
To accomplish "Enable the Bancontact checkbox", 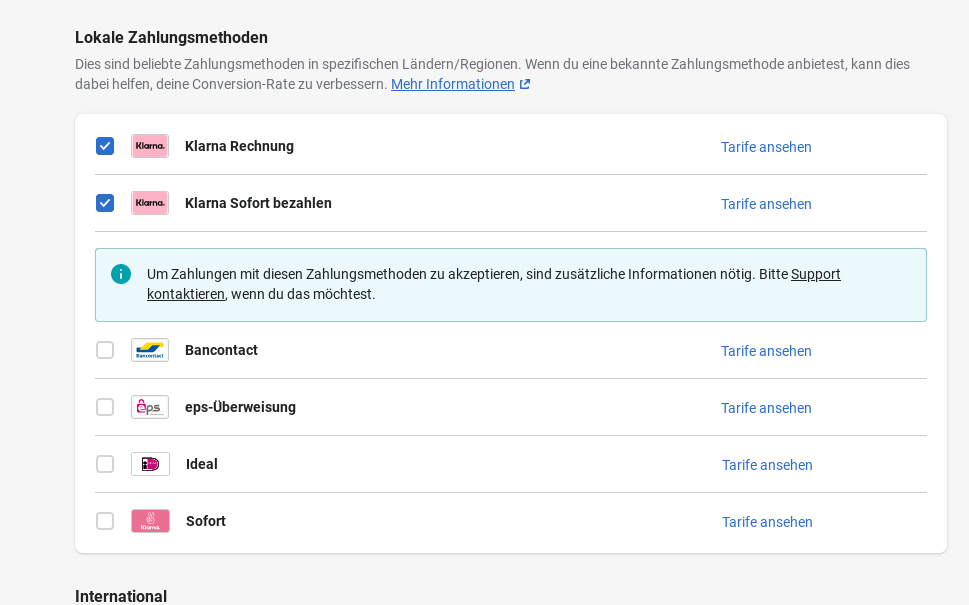I will click(105, 350).
